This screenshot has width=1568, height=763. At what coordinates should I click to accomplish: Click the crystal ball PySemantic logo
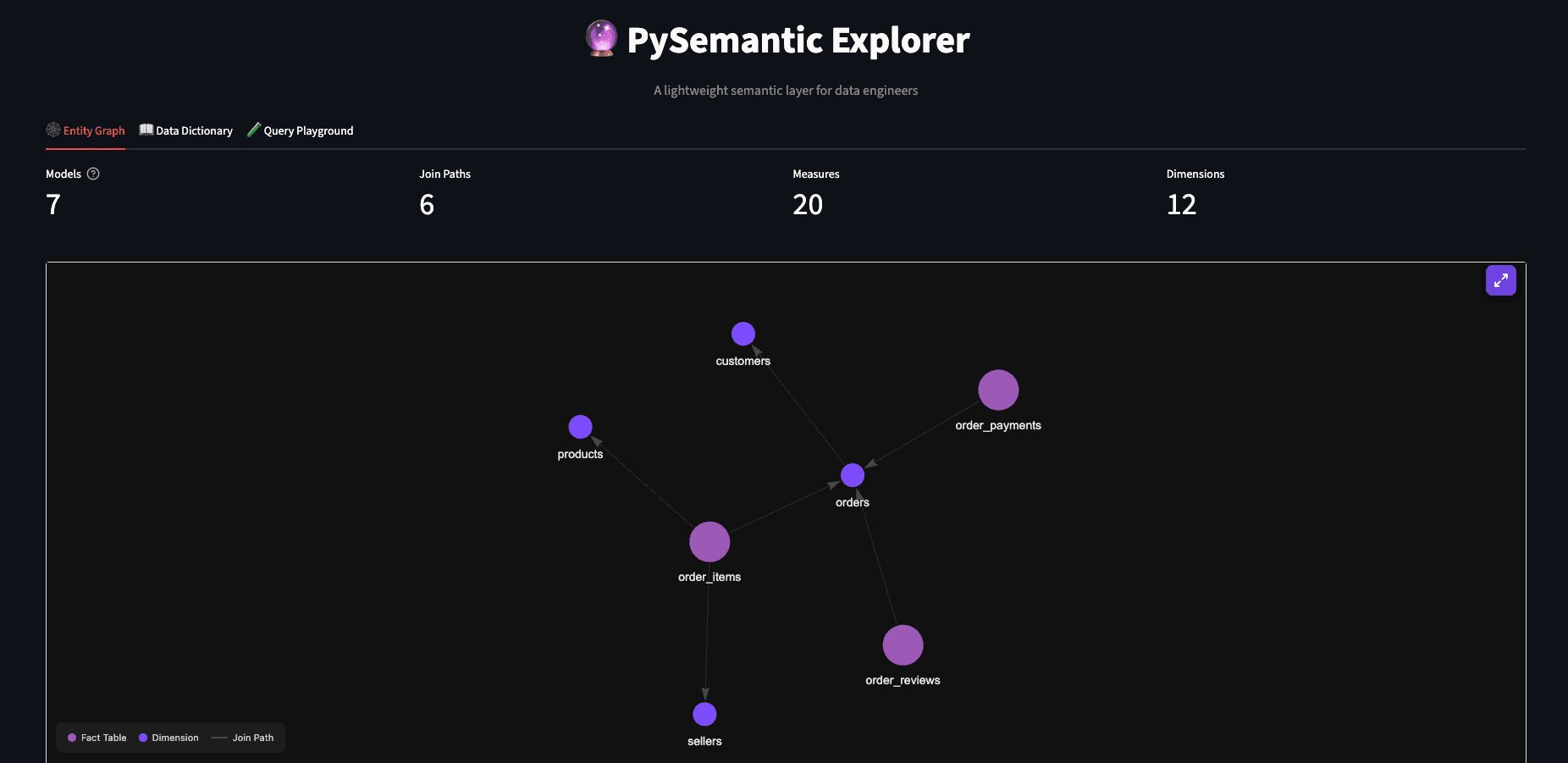click(x=601, y=37)
